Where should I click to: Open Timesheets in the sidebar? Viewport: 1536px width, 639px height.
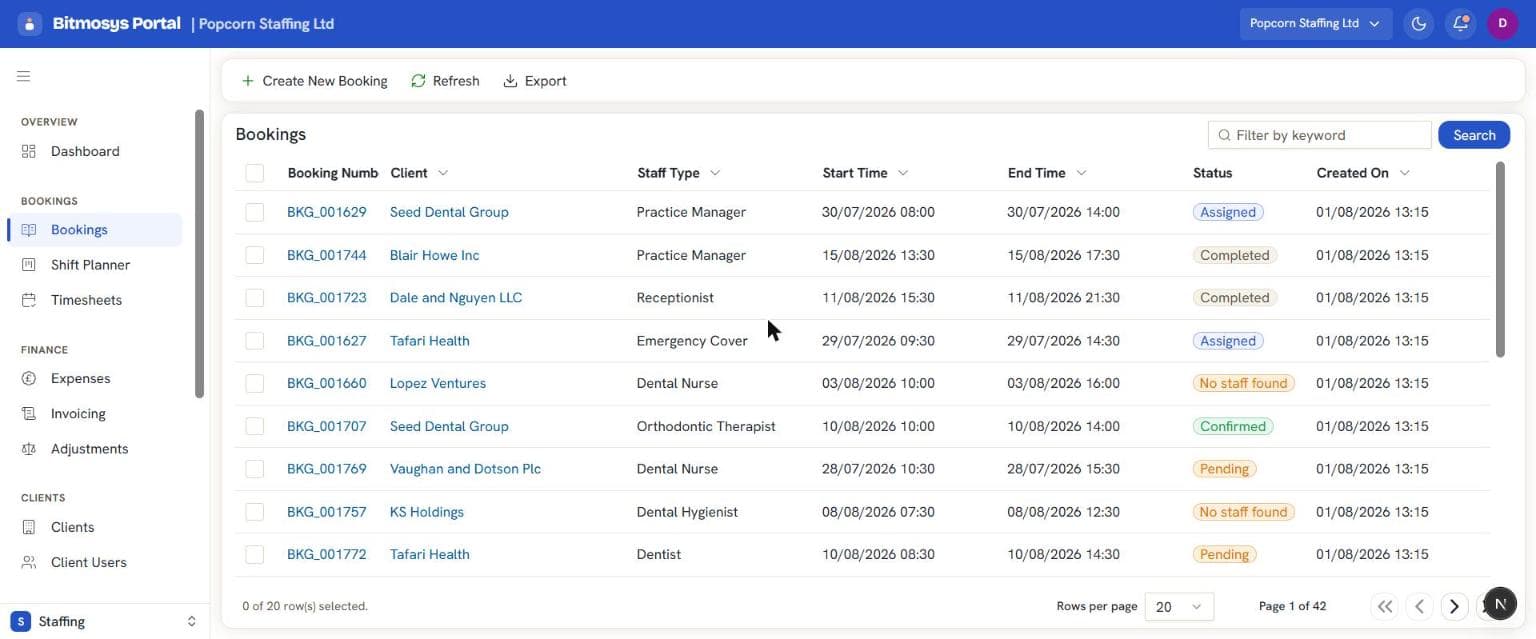coord(94,300)
